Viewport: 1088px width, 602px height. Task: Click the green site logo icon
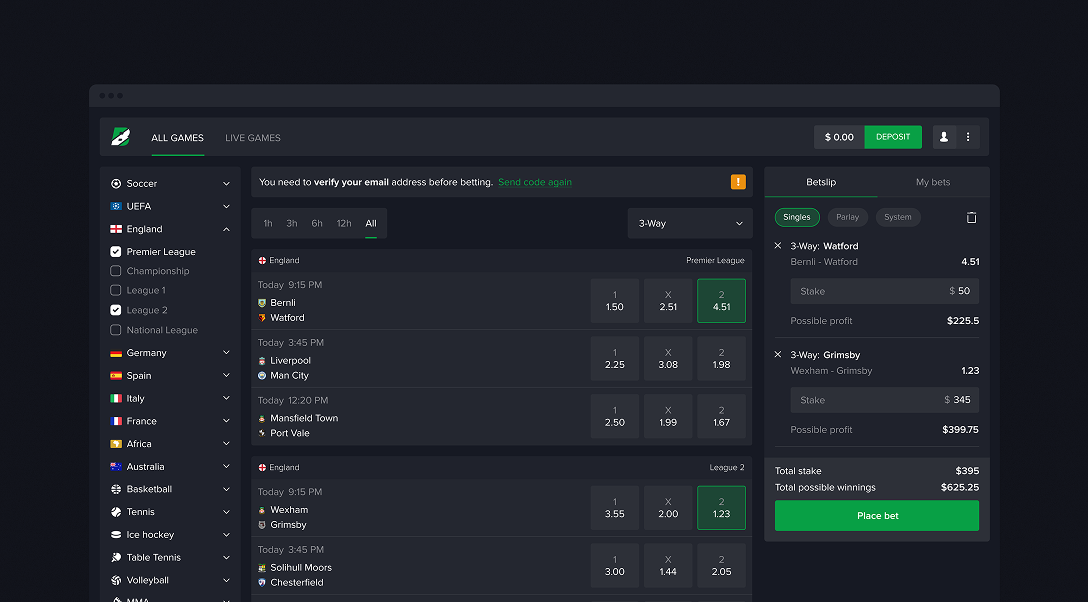point(121,137)
